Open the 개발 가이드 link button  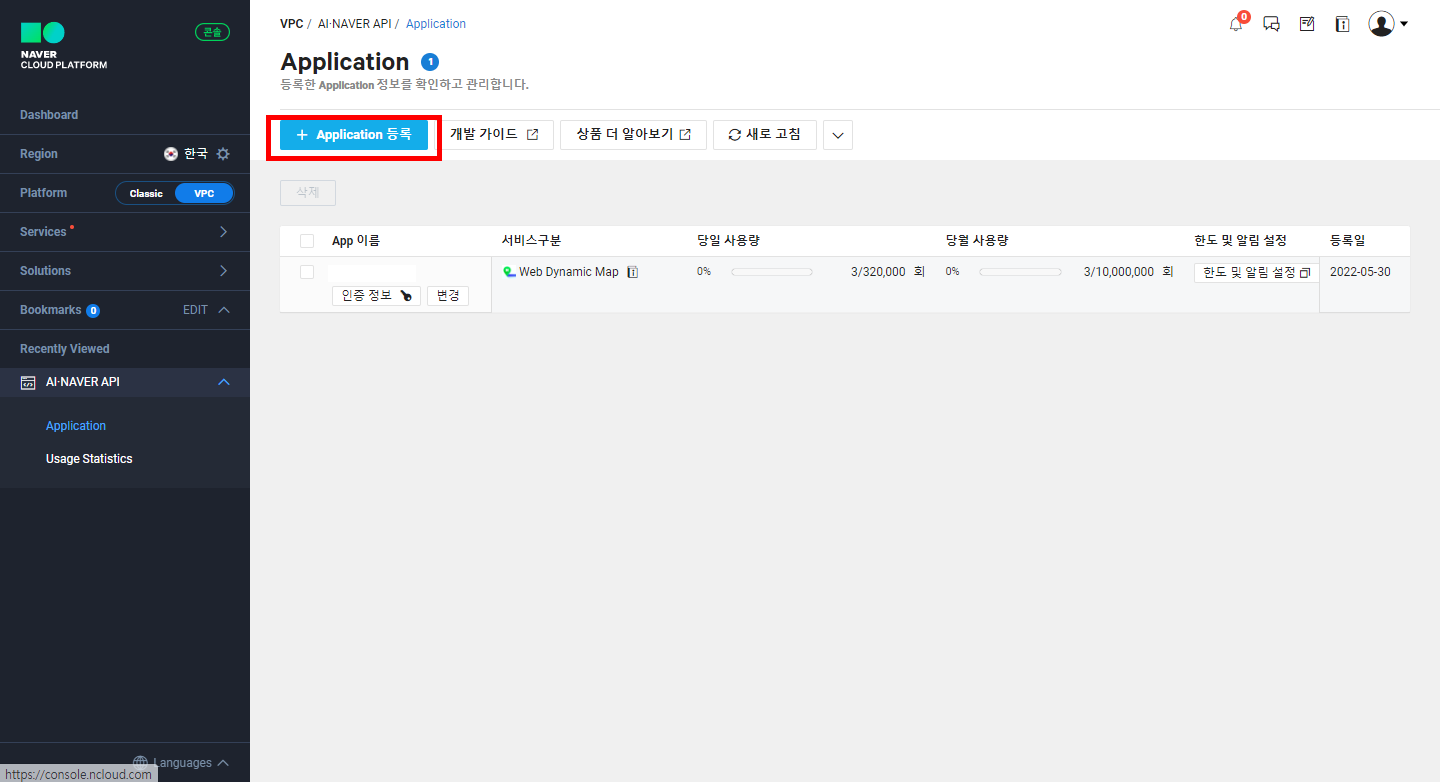(x=494, y=135)
